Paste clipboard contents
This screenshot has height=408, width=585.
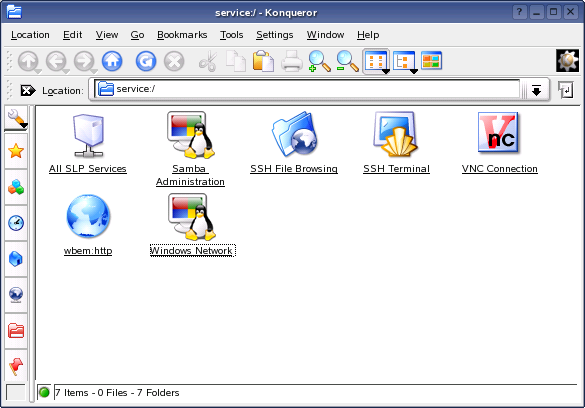(x=263, y=61)
